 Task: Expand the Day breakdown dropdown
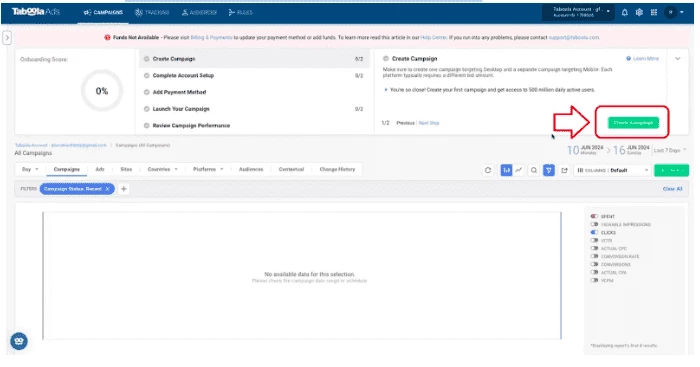[30, 169]
